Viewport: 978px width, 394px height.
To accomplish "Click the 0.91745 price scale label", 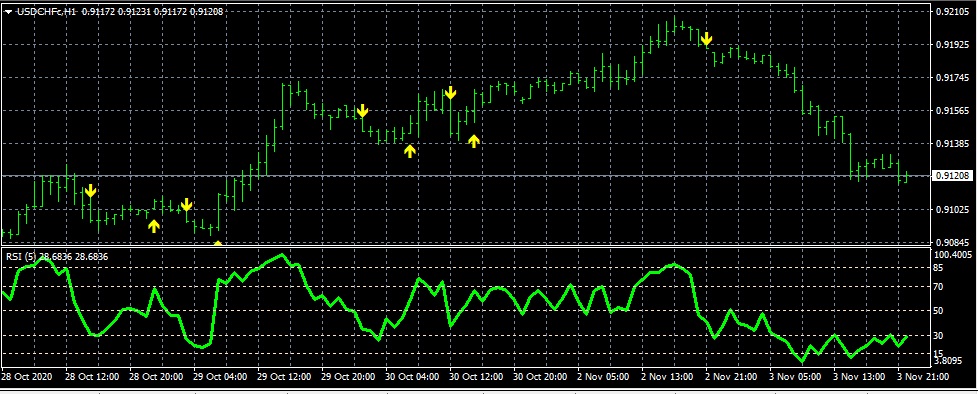I will pyautogui.click(x=952, y=78).
